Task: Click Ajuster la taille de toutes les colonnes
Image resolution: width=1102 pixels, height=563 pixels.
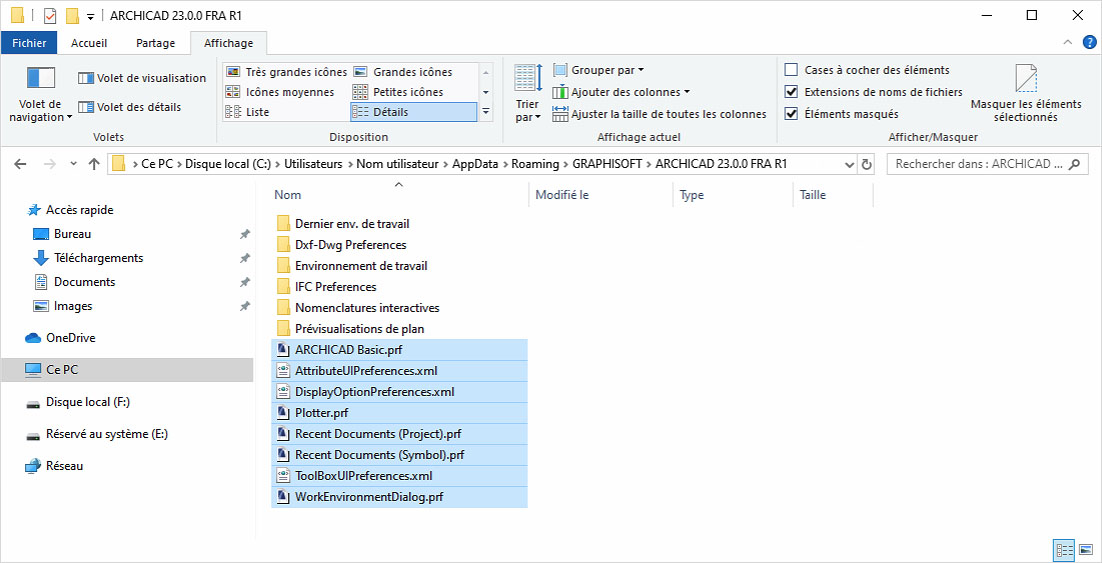Action: point(659,114)
